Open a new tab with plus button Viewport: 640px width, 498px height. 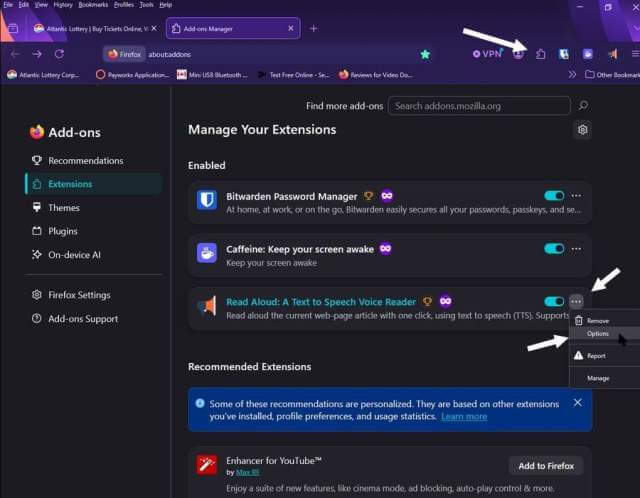coord(313,28)
